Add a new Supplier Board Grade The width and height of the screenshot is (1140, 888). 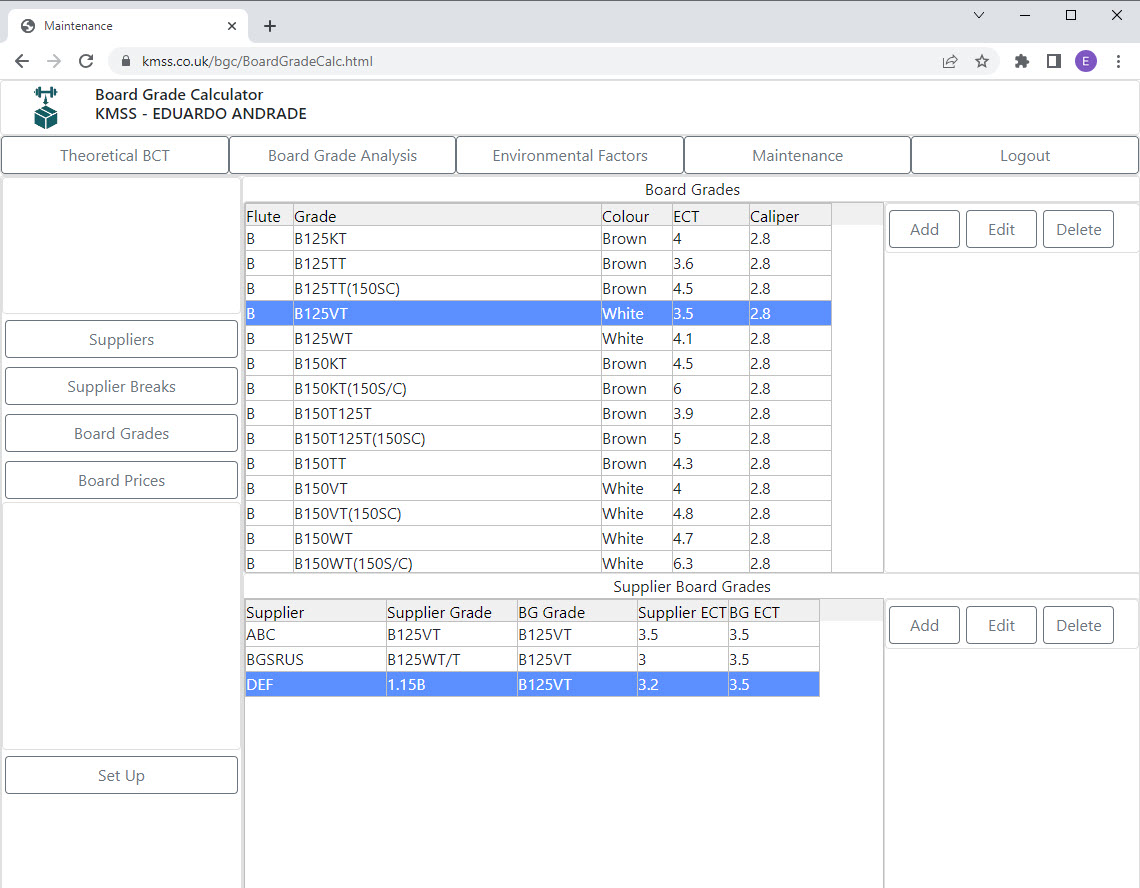(x=924, y=625)
